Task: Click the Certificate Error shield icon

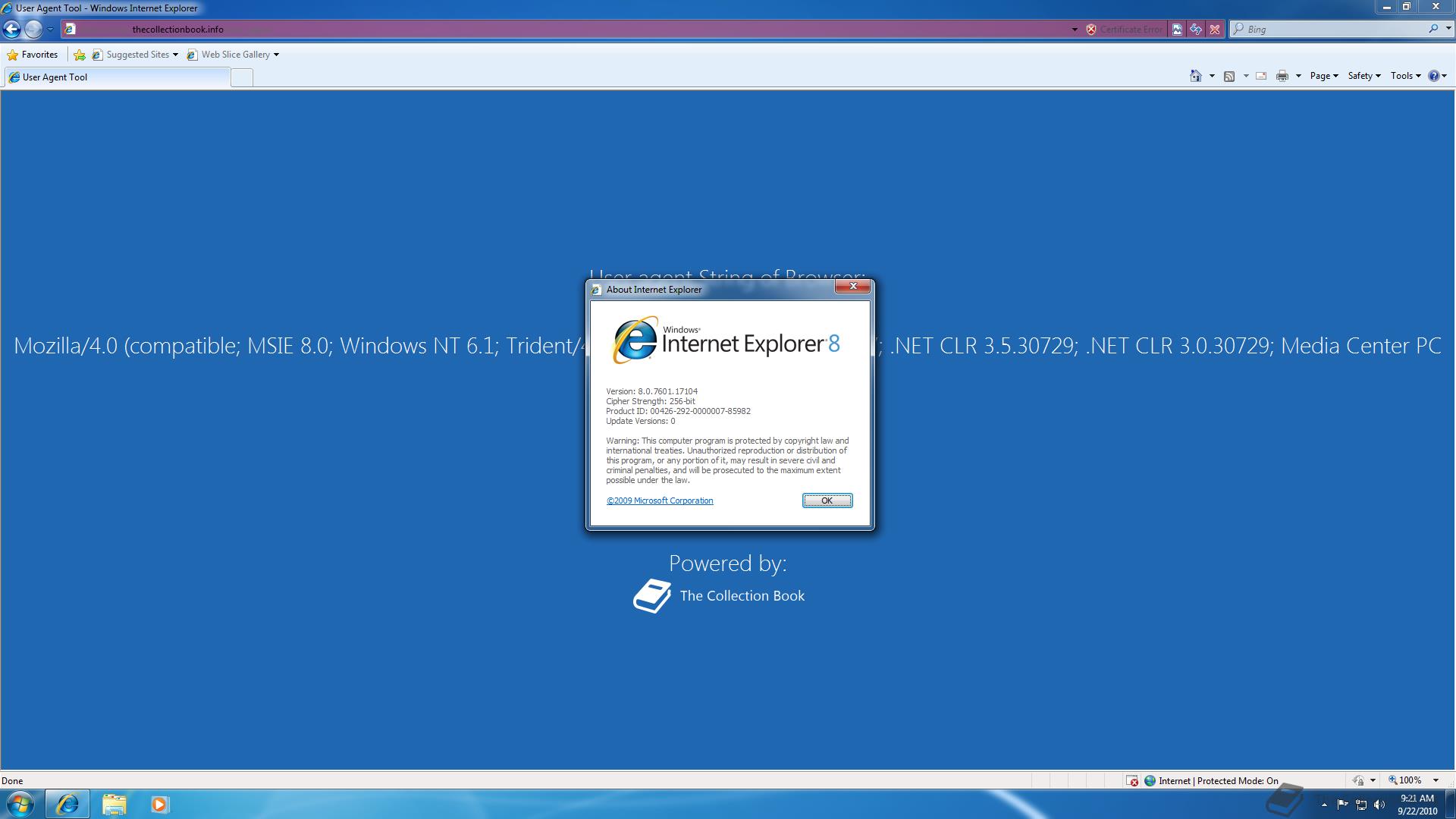Action: pos(1091,30)
